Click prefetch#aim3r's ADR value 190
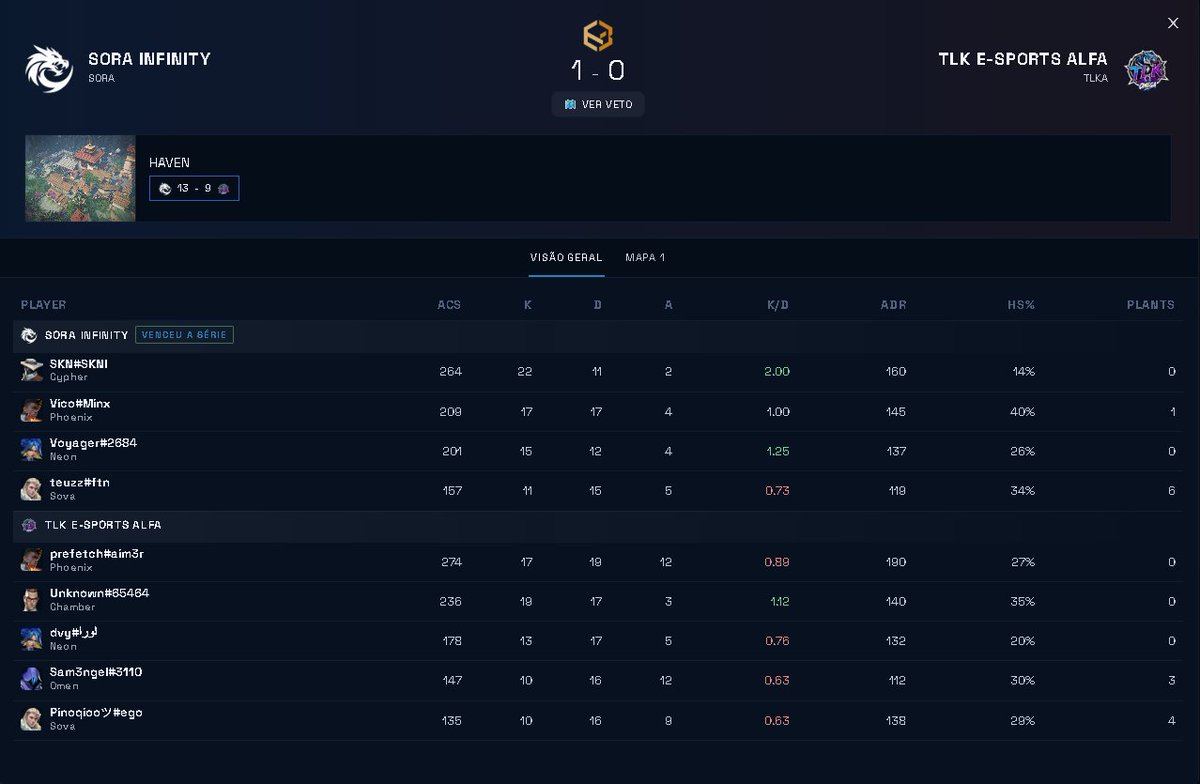 click(895, 562)
